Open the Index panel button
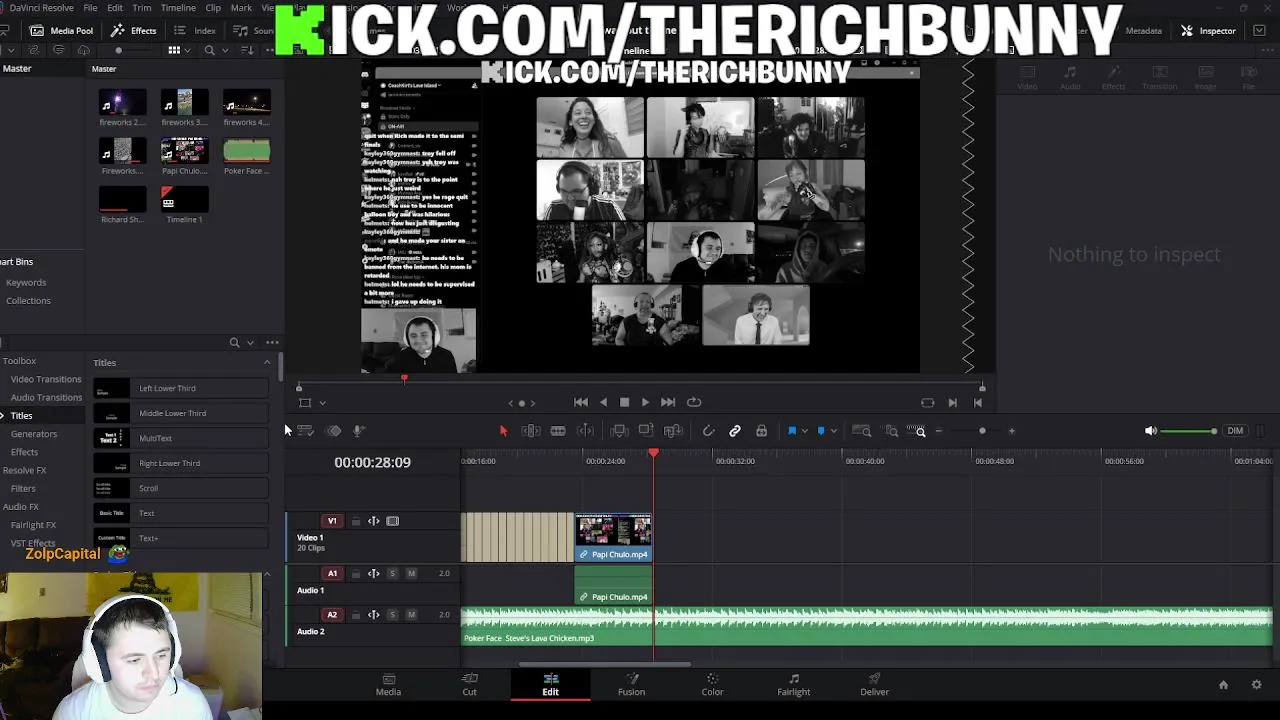 196,31
